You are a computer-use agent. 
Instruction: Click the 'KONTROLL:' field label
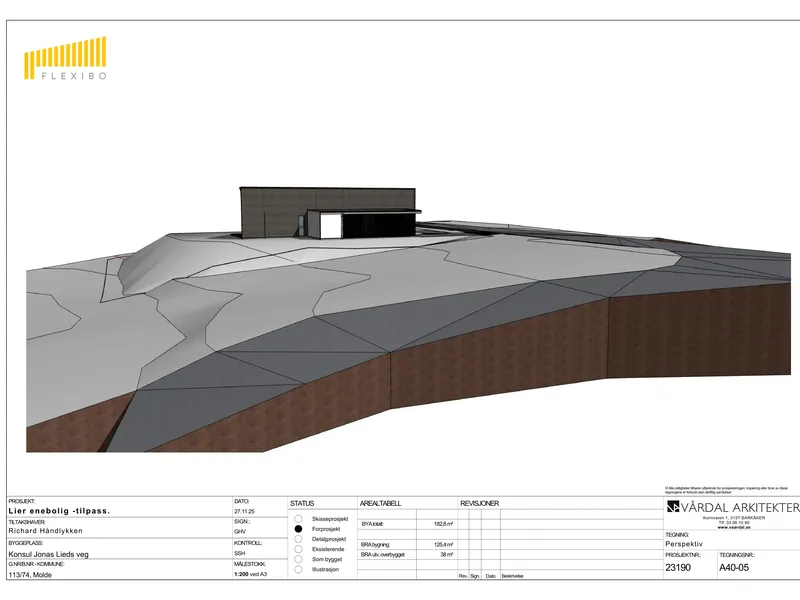[x=248, y=543]
